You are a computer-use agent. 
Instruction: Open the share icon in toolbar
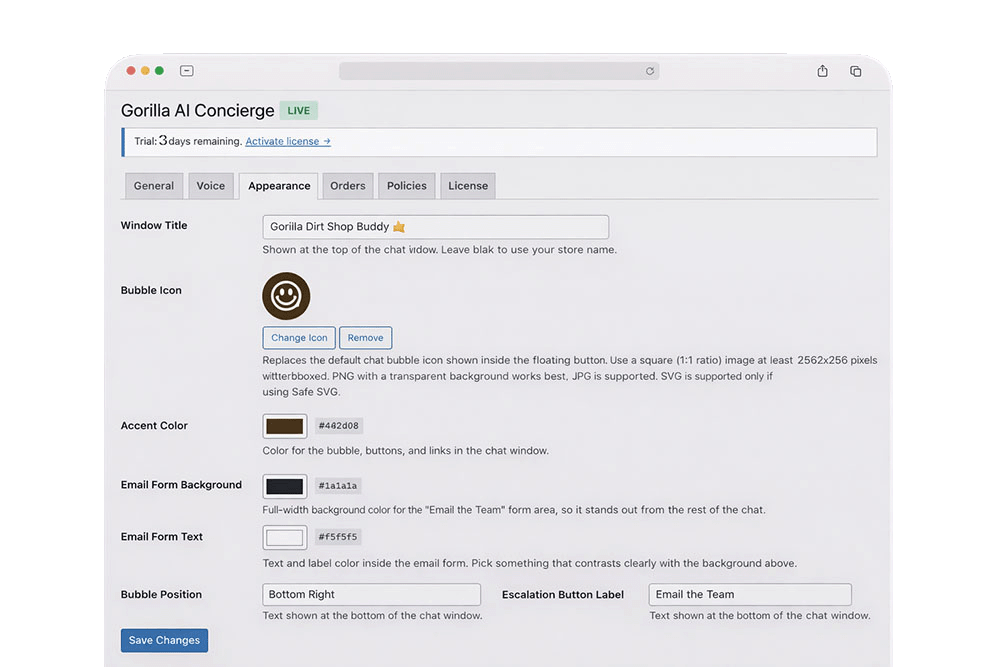click(823, 71)
